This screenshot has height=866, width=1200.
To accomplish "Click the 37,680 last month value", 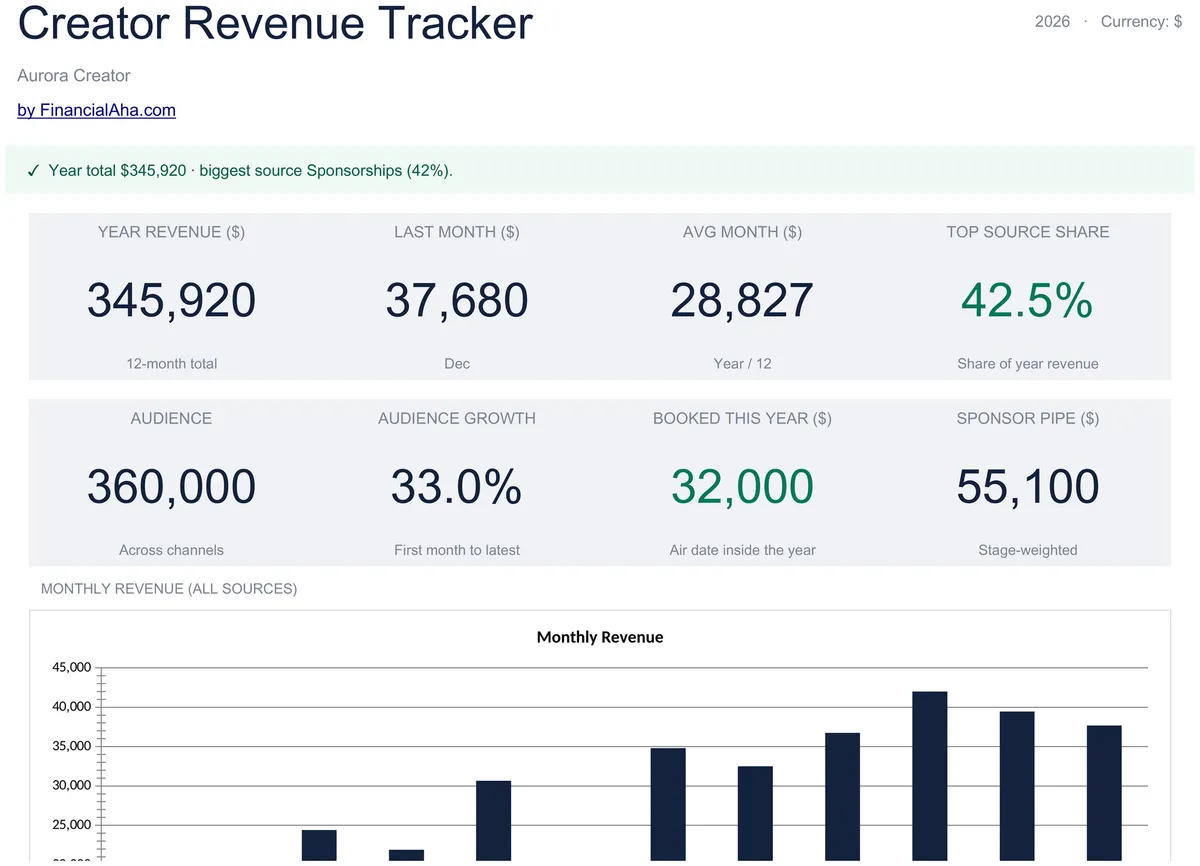I will pos(457,300).
